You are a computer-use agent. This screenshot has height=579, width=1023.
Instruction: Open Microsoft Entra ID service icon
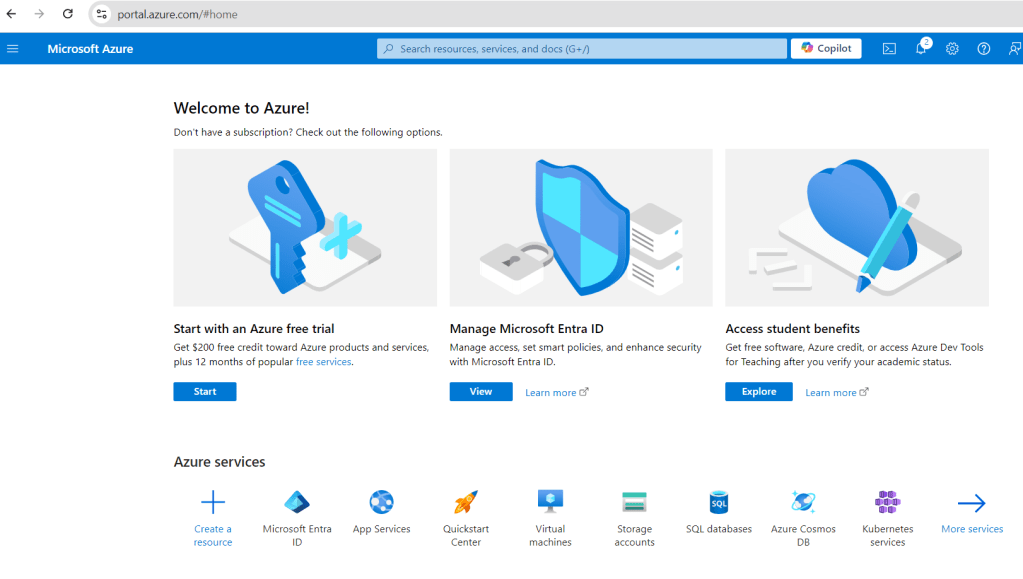pyautogui.click(x=297, y=503)
